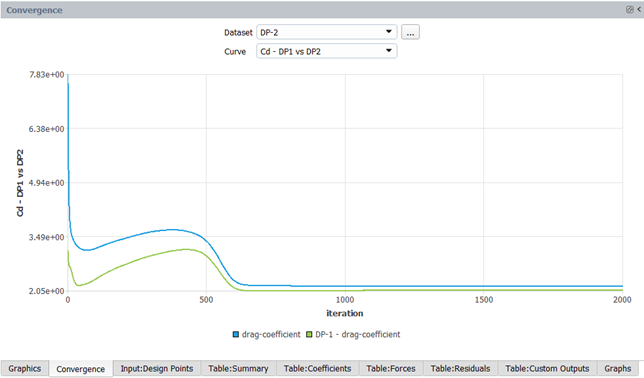Image resolution: width=644 pixels, height=378 pixels.
Task: Click the 'iteration' x-axis title
Action: (345, 313)
